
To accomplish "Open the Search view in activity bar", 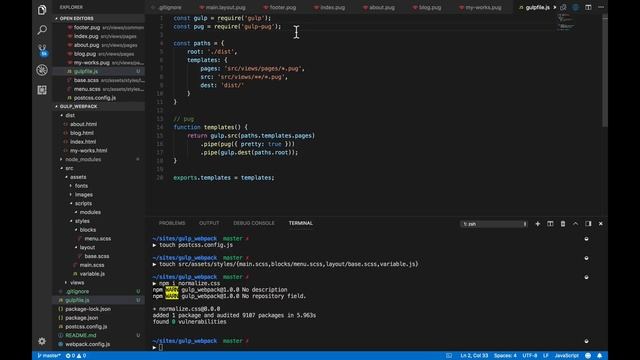I will (x=42, y=30).
